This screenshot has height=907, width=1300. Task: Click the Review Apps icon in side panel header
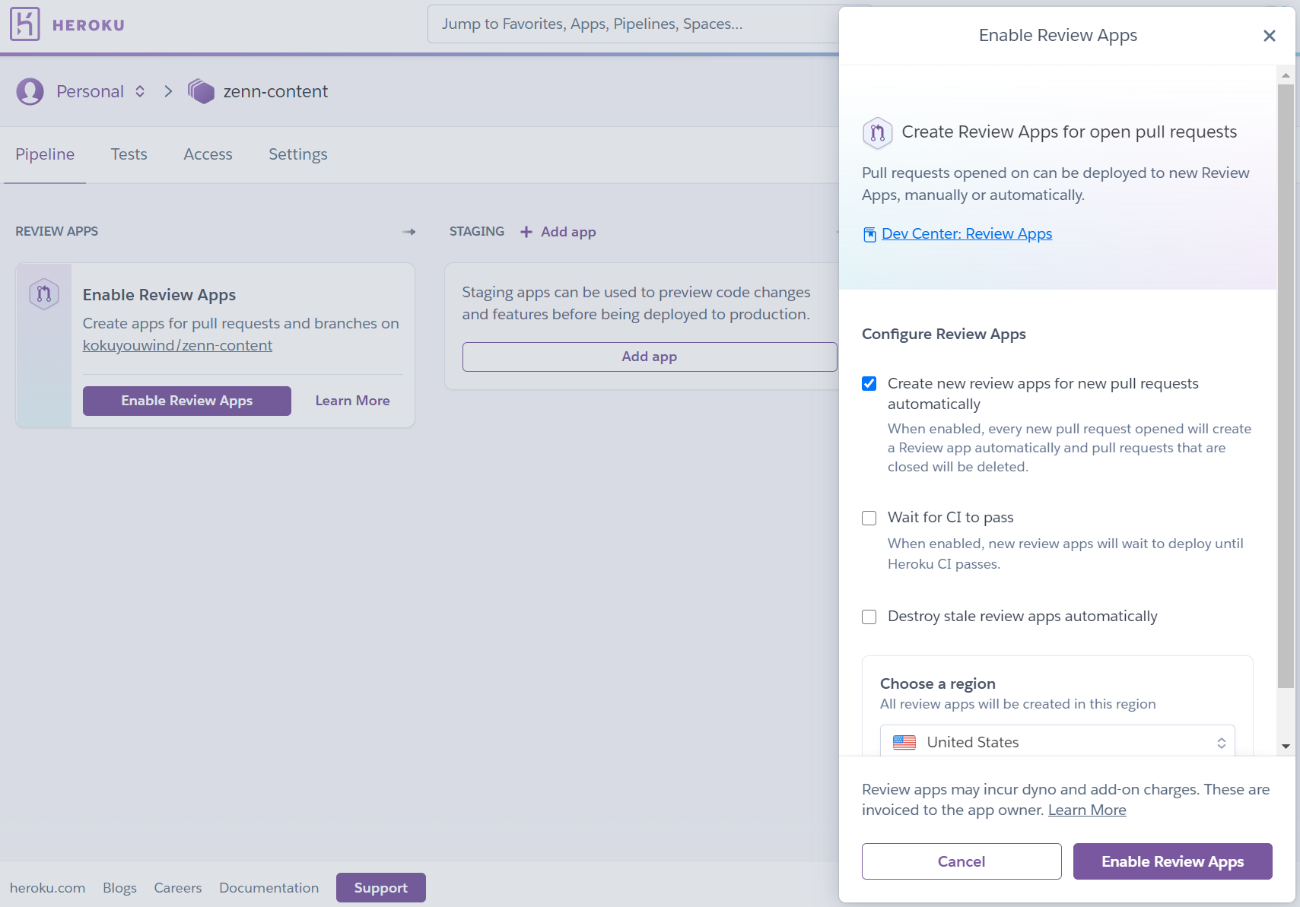click(877, 133)
